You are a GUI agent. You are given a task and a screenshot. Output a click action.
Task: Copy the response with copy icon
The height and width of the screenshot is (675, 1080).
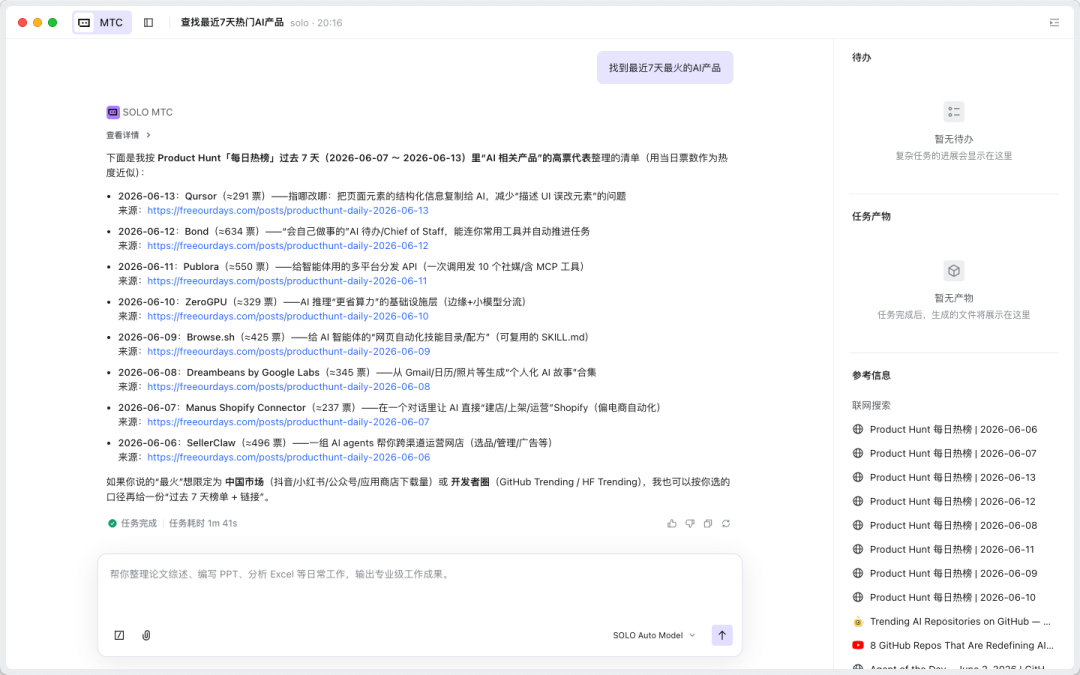point(707,523)
